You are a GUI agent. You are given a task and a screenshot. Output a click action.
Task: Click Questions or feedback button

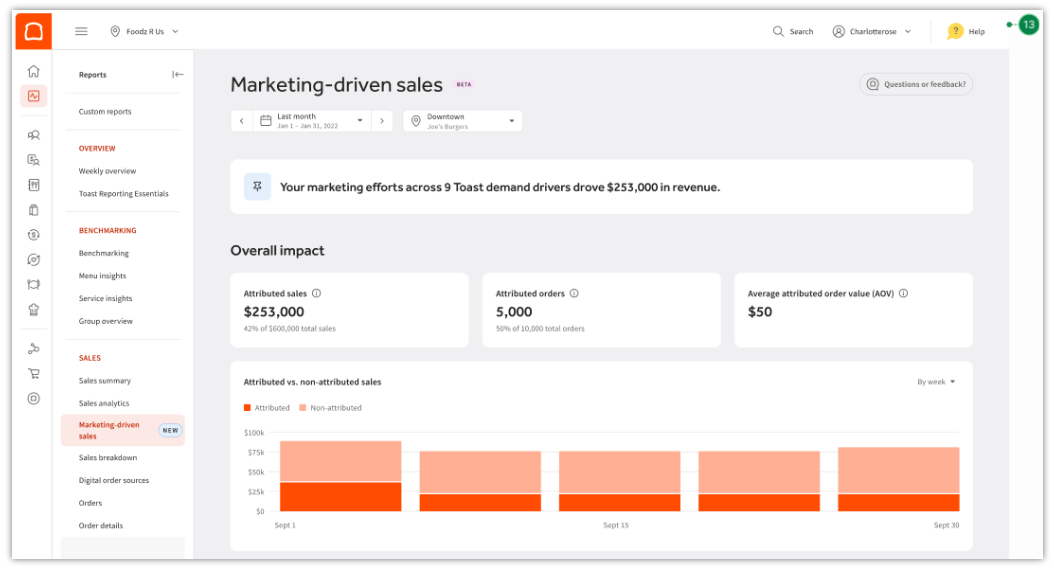916,84
